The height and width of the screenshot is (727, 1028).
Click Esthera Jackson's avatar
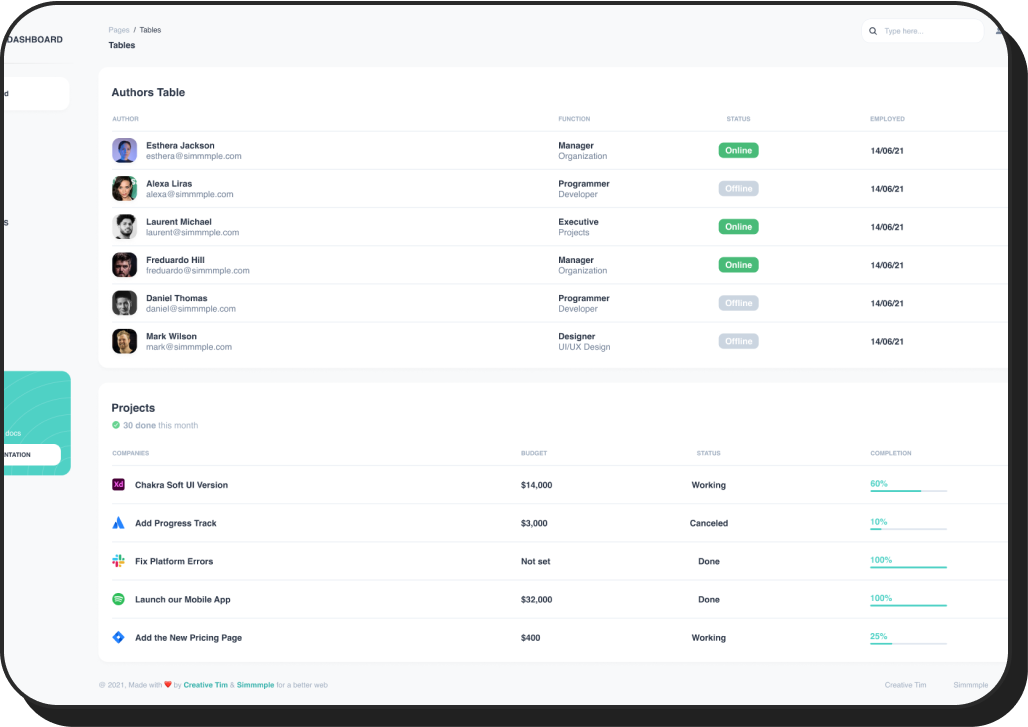click(124, 150)
